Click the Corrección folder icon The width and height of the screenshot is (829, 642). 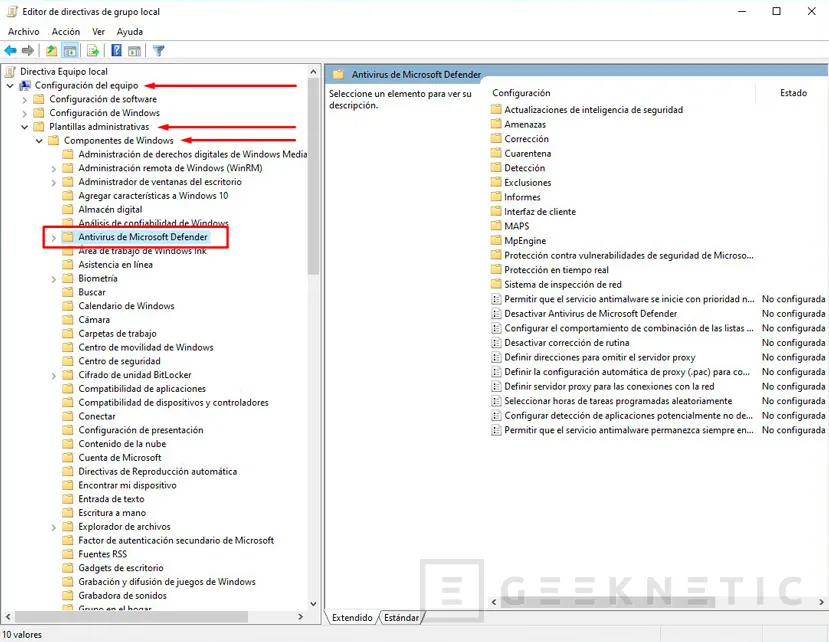pyautogui.click(x=496, y=139)
